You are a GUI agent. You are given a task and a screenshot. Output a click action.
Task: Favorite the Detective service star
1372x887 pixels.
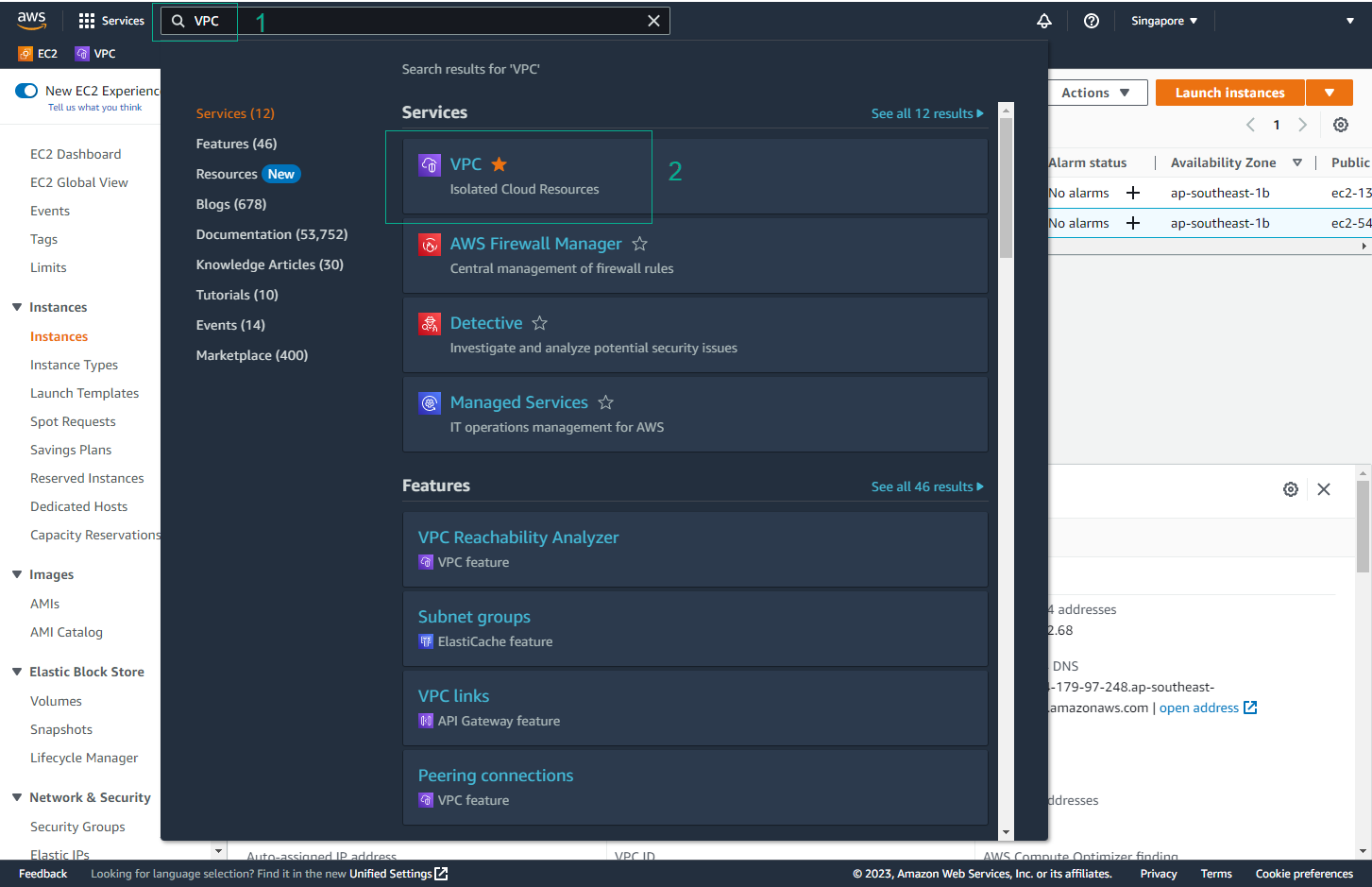[x=539, y=323]
